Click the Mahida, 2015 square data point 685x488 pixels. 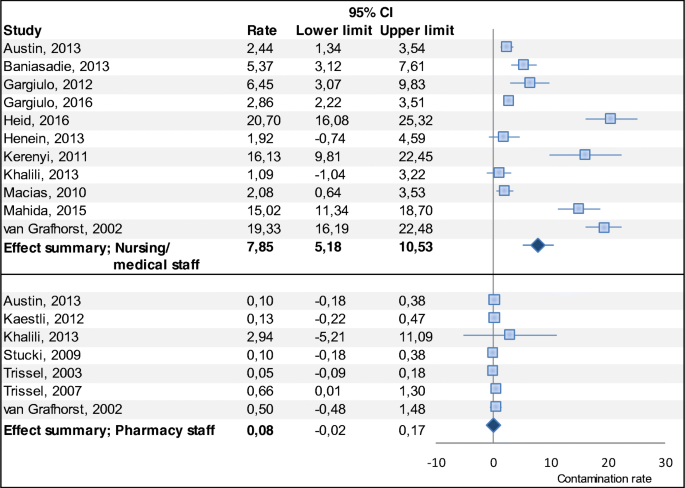tap(578, 208)
